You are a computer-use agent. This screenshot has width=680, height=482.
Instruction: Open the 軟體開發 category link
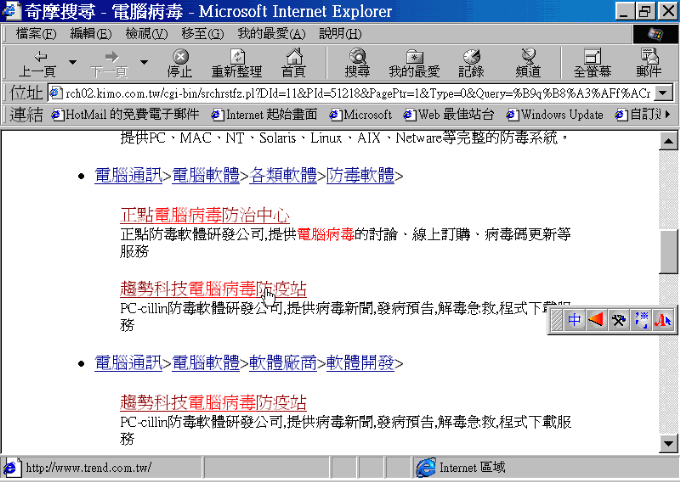point(360,363)
